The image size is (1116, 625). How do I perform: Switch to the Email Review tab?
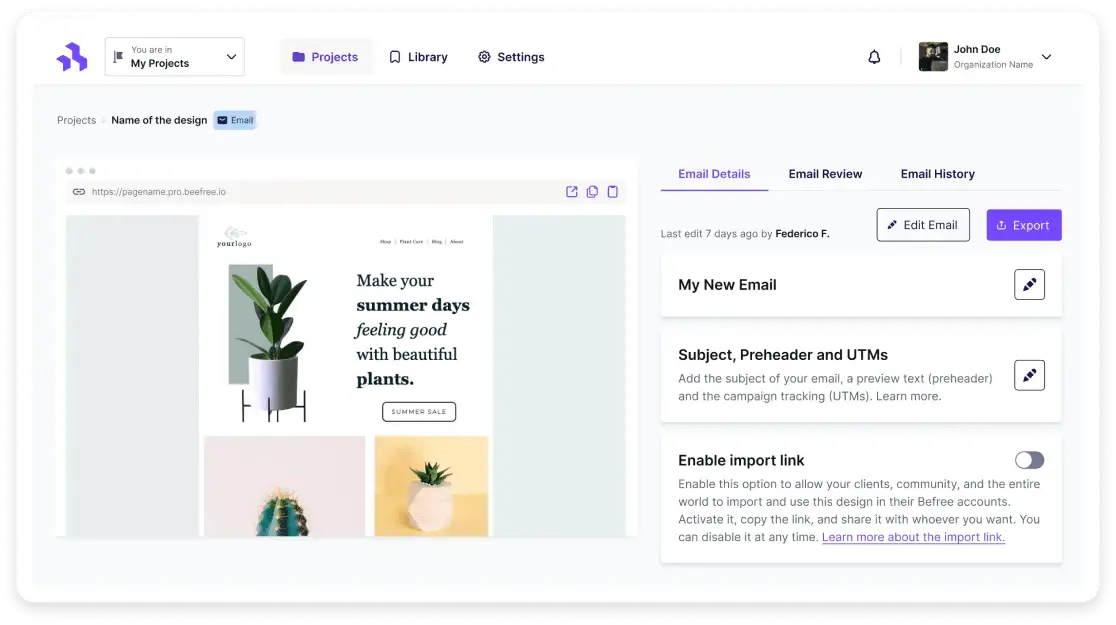(825, 174)
